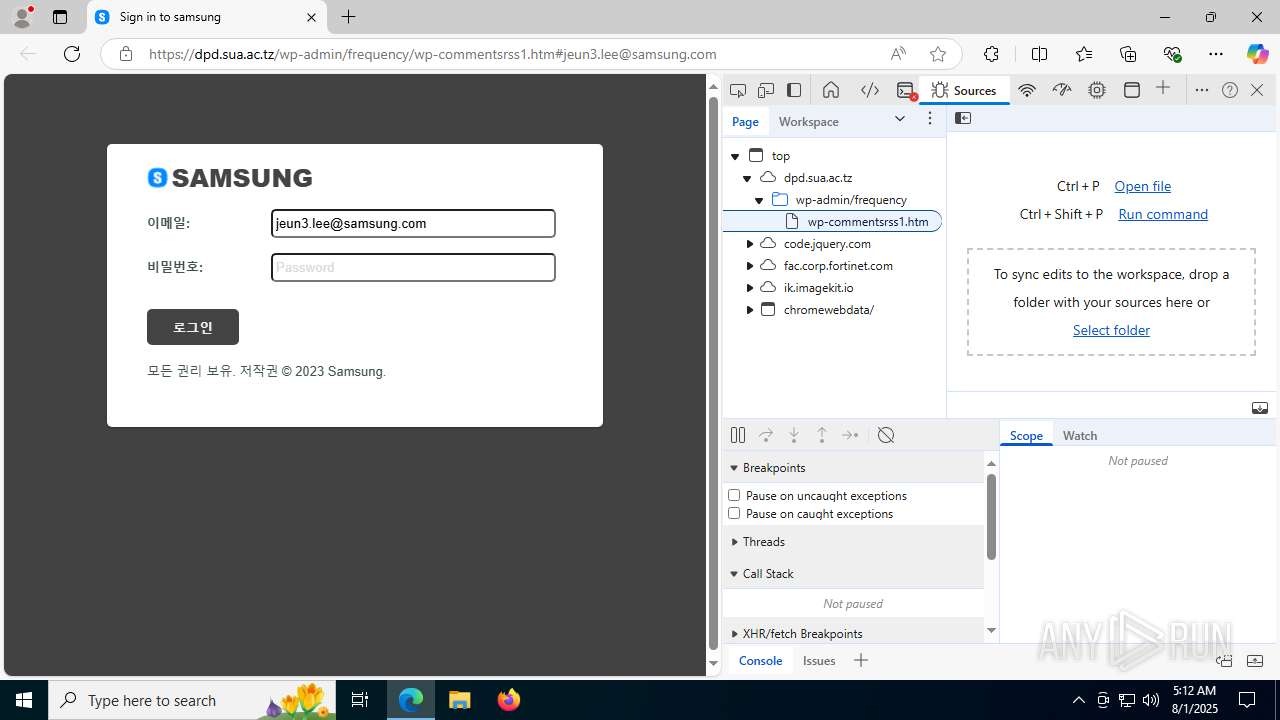Expand the fac.corp.fortinet.com node
1280x720 pixels.
750,266
